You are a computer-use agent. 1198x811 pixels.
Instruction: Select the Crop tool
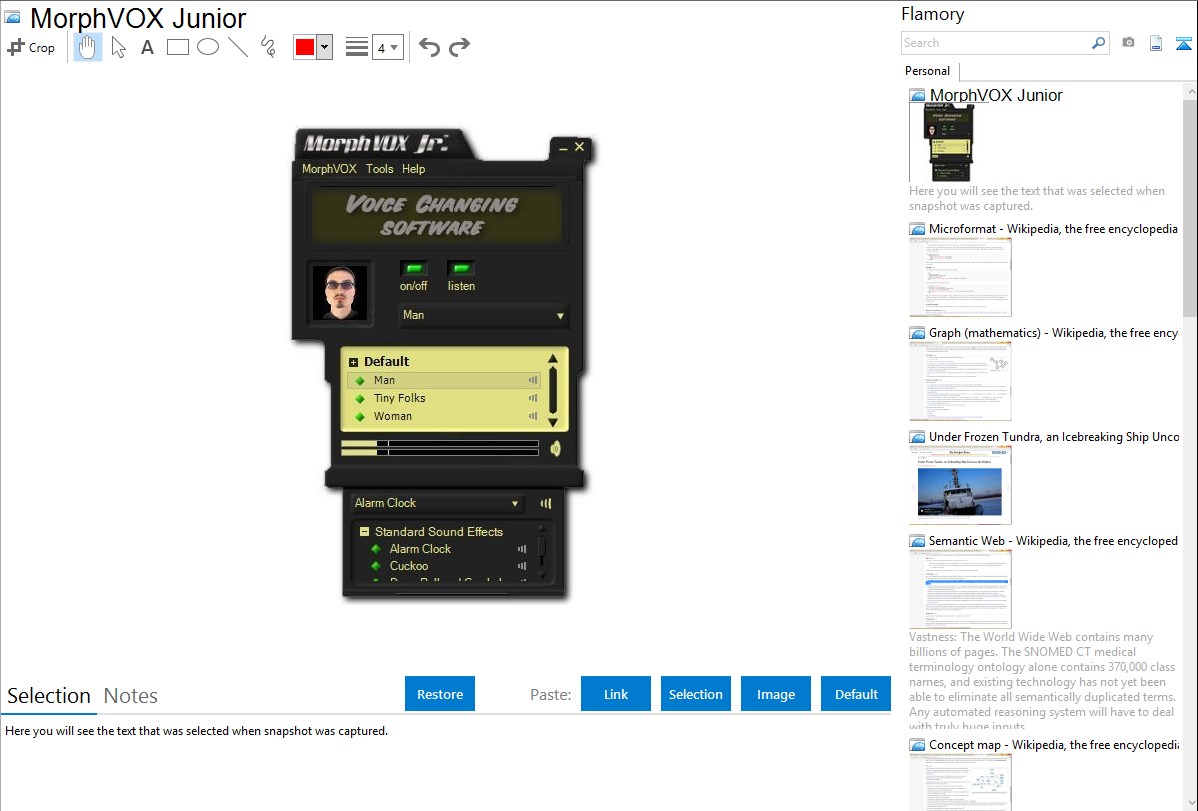click(31, 47)
